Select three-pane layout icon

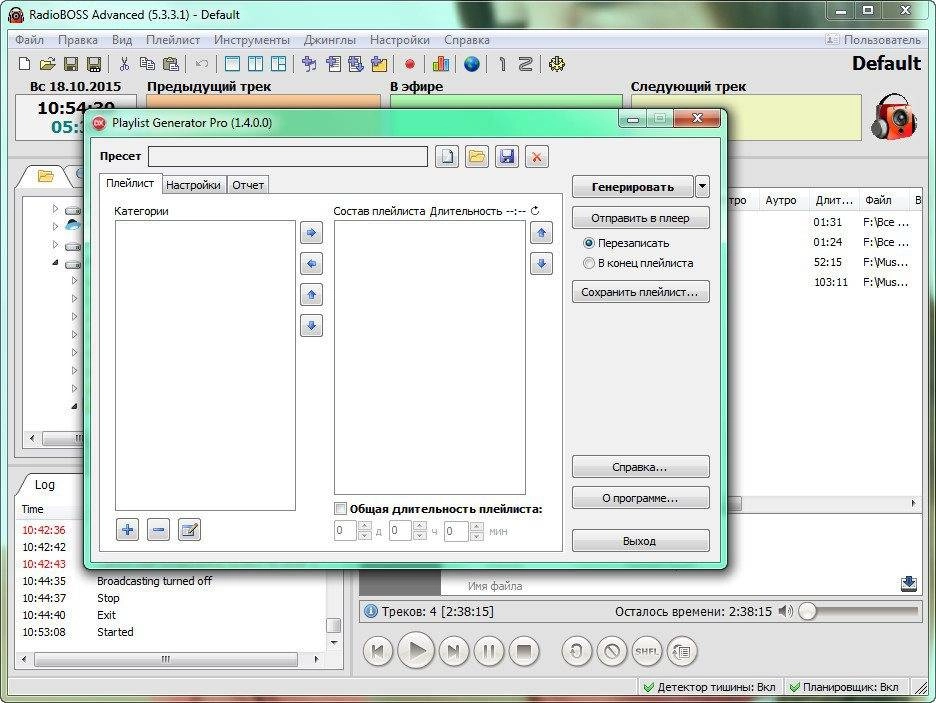pos(279,64)
